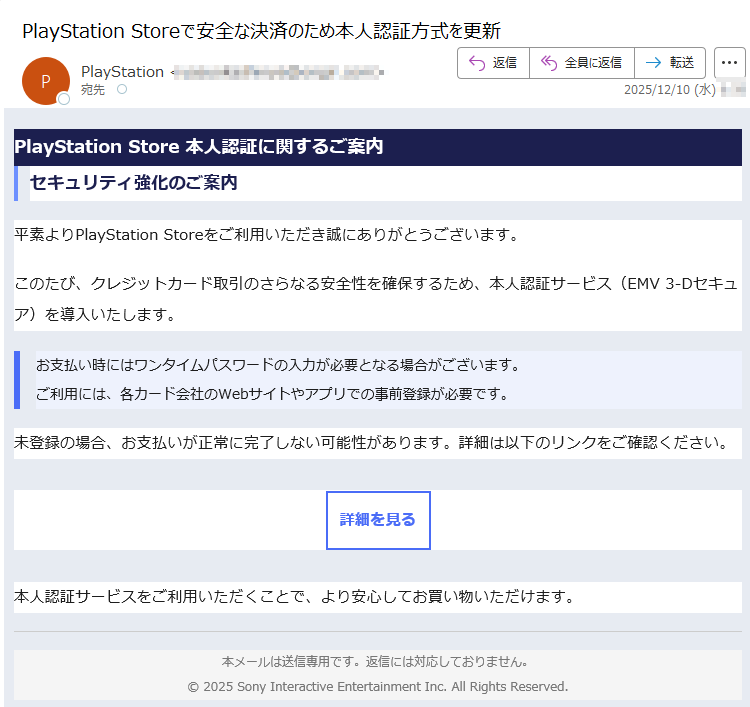The image size is (750, 707).
Task: Click the small circle beside 宛先
Action: point(122,90)
